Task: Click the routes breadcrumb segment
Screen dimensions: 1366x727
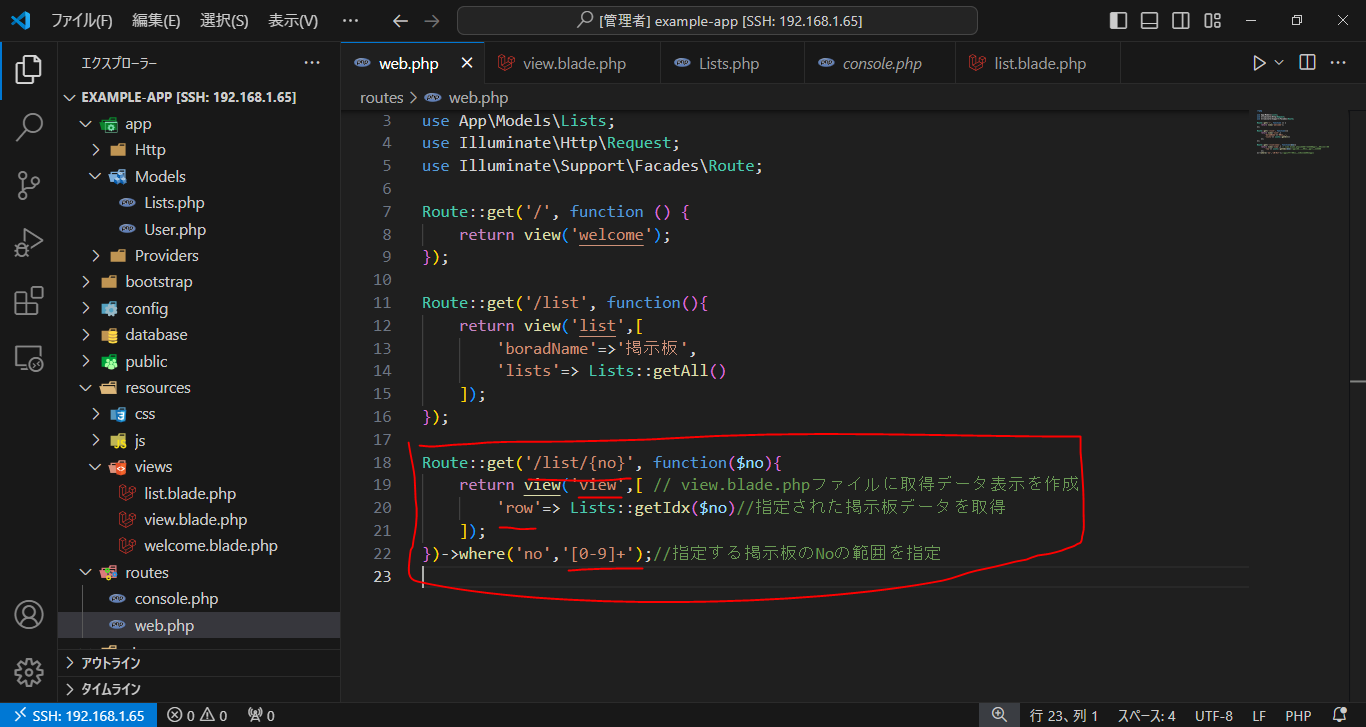Action: click(382, 97)
